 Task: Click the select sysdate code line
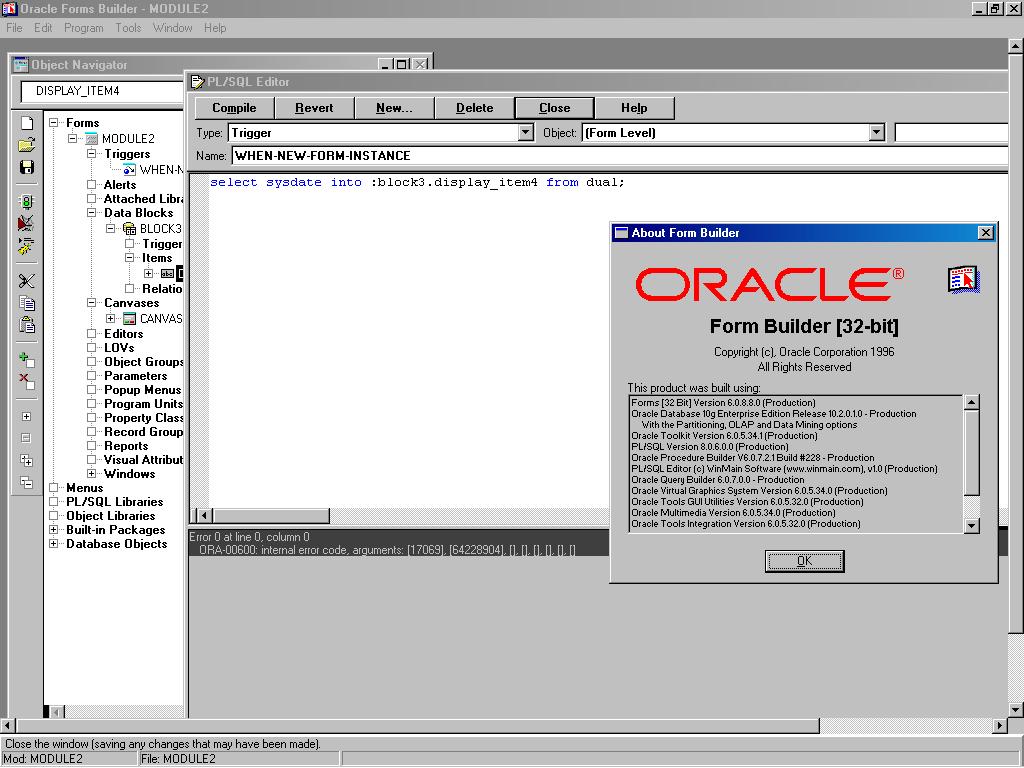pyautogui.click(x=417, y=182)
